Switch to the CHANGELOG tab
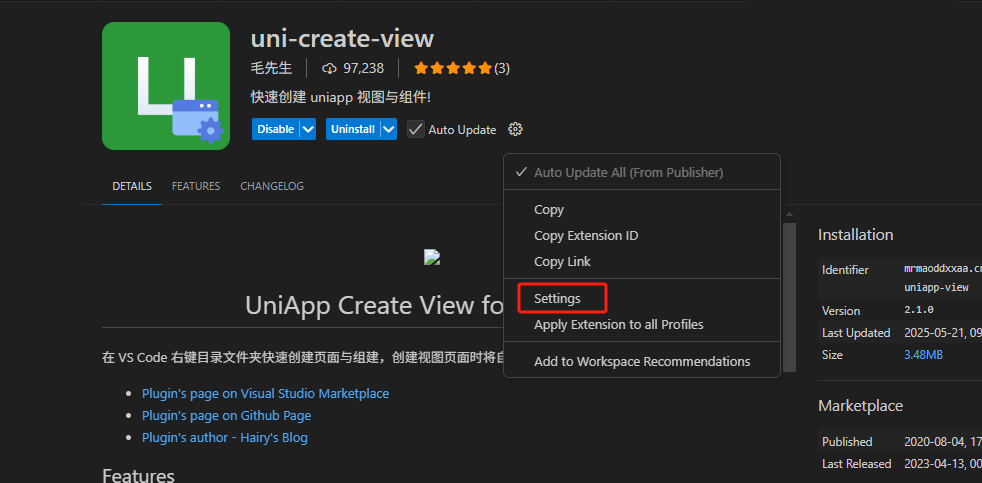The image size is (982, 483). [x=272, y=186]
